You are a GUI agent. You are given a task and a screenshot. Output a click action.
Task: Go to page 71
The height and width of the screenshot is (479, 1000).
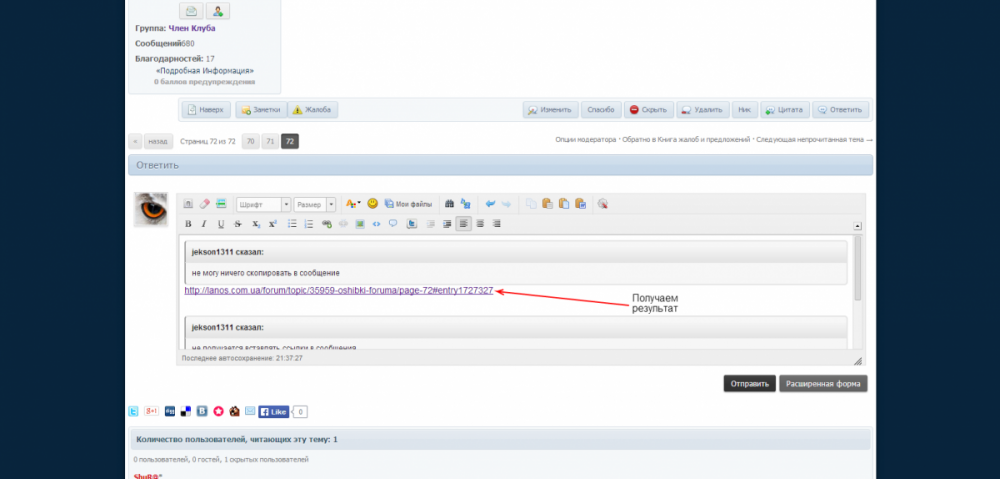(x=270, y=142)
